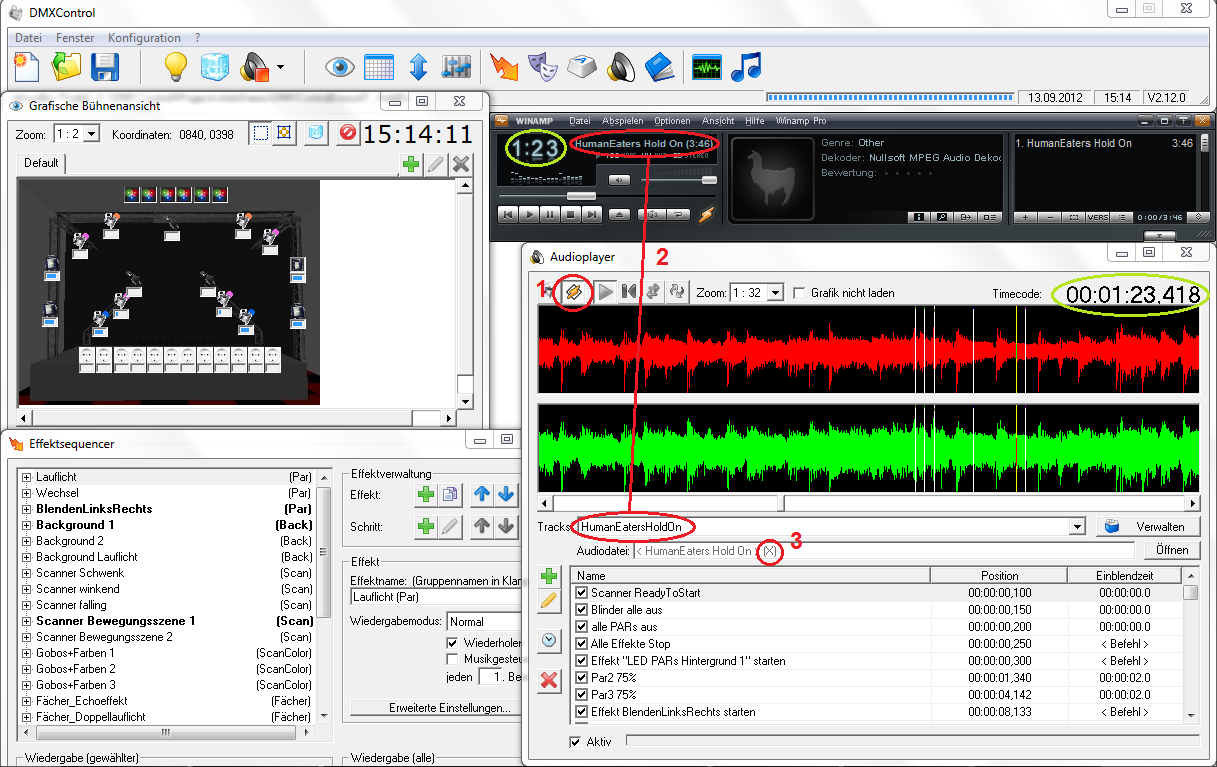This screenshot has width=1217, height=767.
Task: Click the 'Verwalten' button
Action: coord(1147,527)
